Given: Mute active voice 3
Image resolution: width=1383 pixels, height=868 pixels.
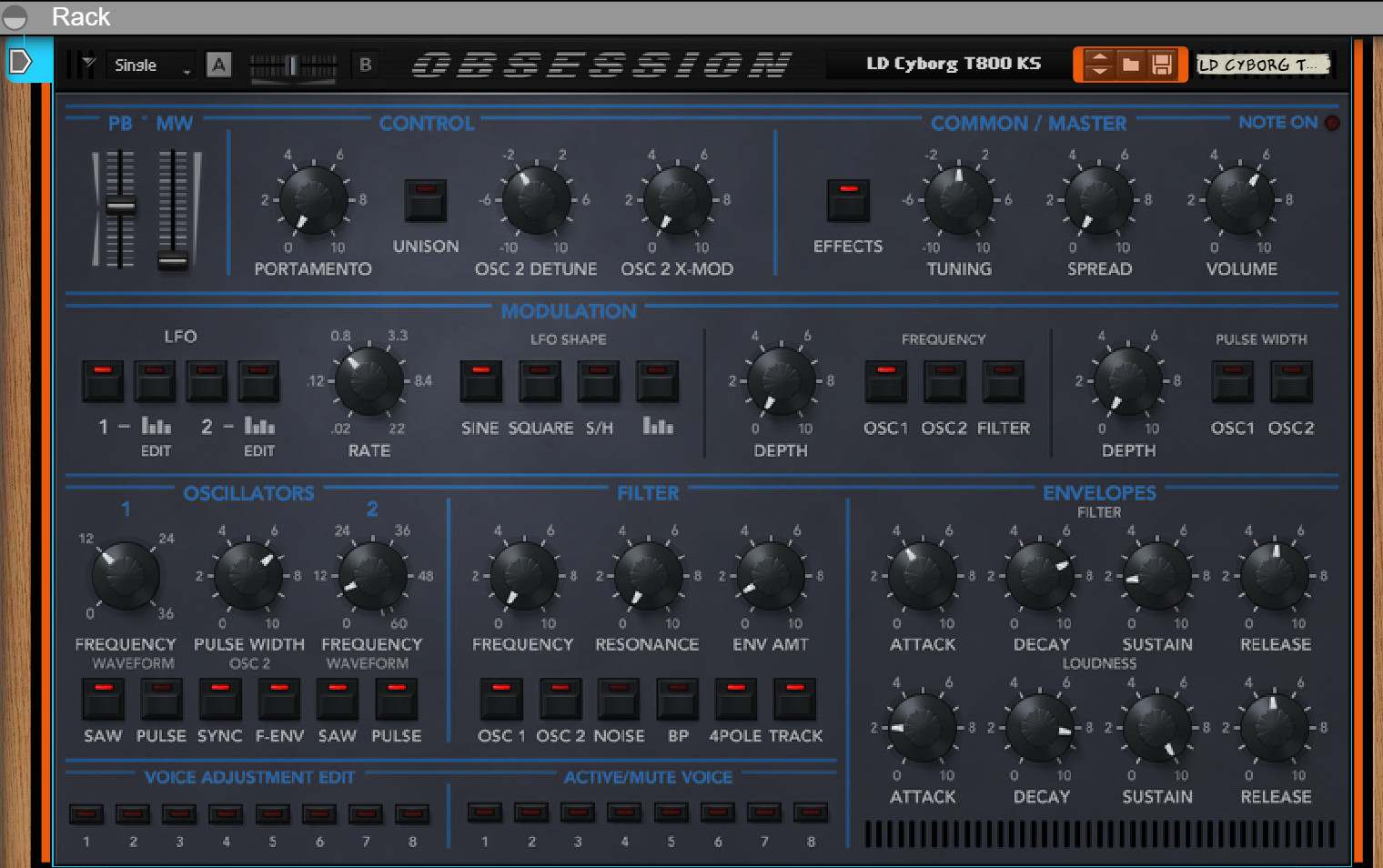Looking at the screenshot, I should 578,812.
